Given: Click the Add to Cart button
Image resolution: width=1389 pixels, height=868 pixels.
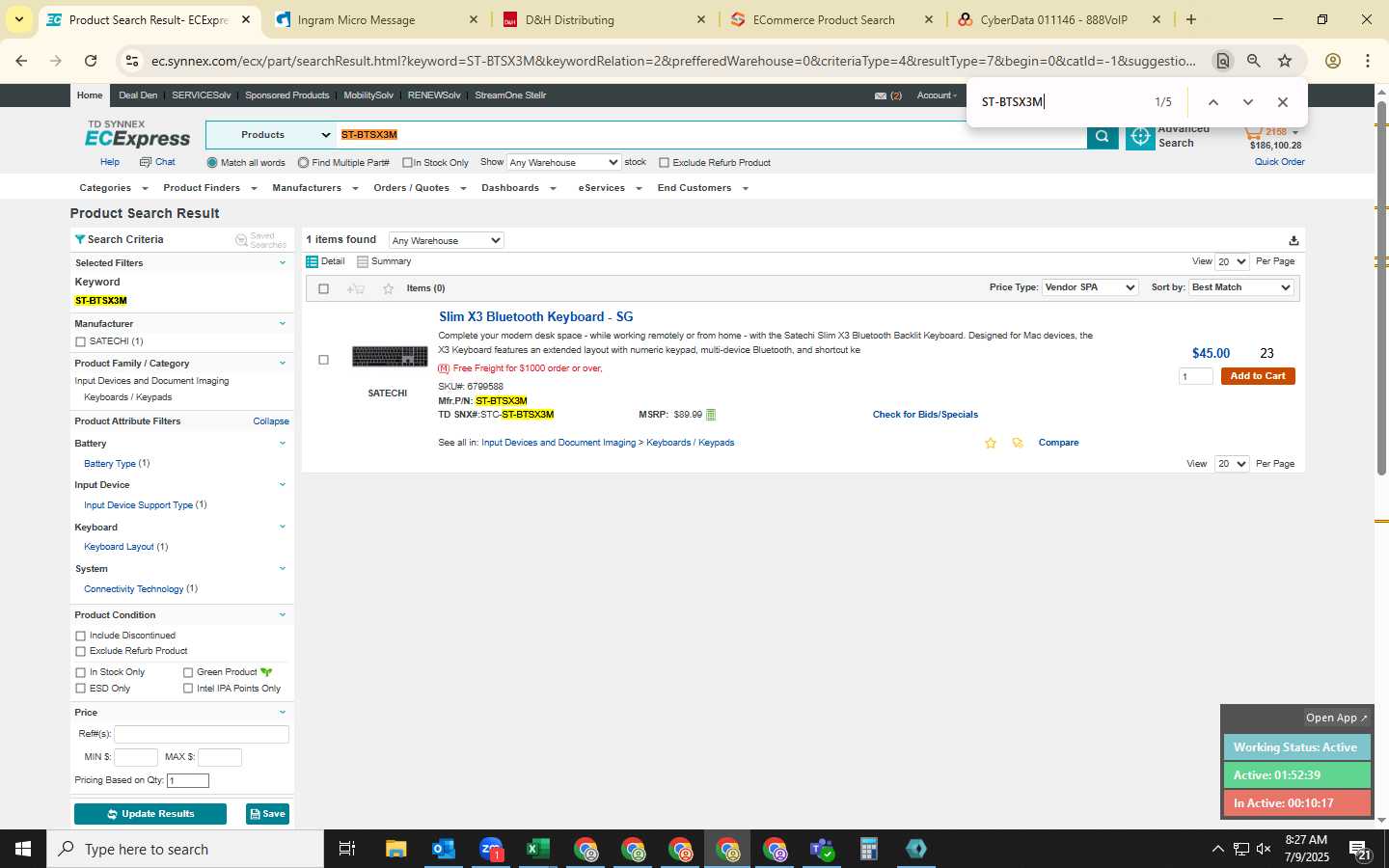Looking at the screenshot, I should [x=1258, y=376].
